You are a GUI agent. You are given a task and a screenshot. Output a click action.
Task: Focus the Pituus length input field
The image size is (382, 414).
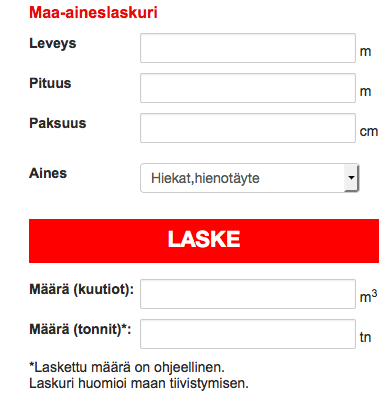(x=248, y=88)
